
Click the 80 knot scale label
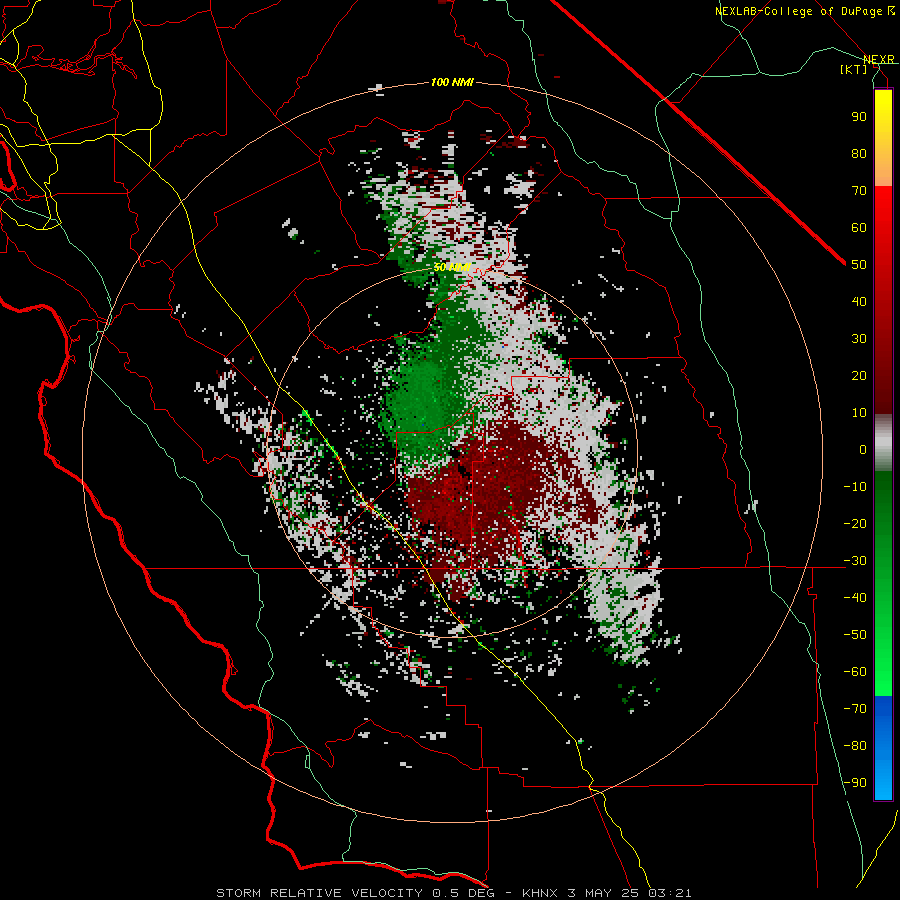coord(859,153)
